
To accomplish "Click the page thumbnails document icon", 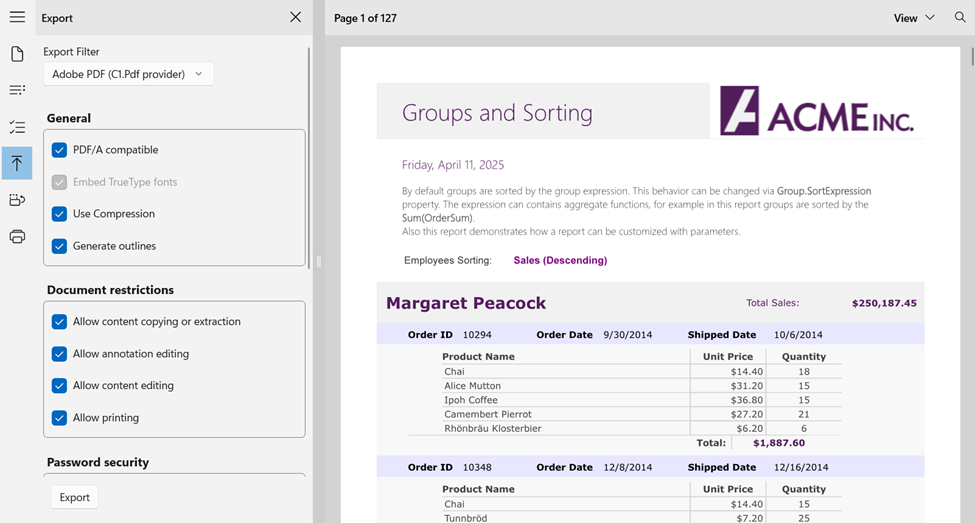I will [17, 54].
